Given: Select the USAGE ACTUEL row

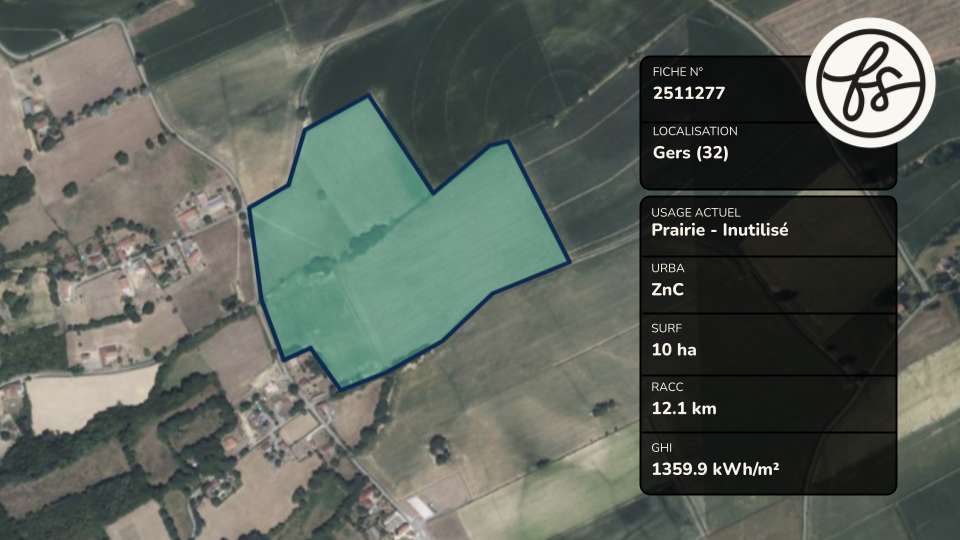Looking at the screenshot, I should pos(768,226).
